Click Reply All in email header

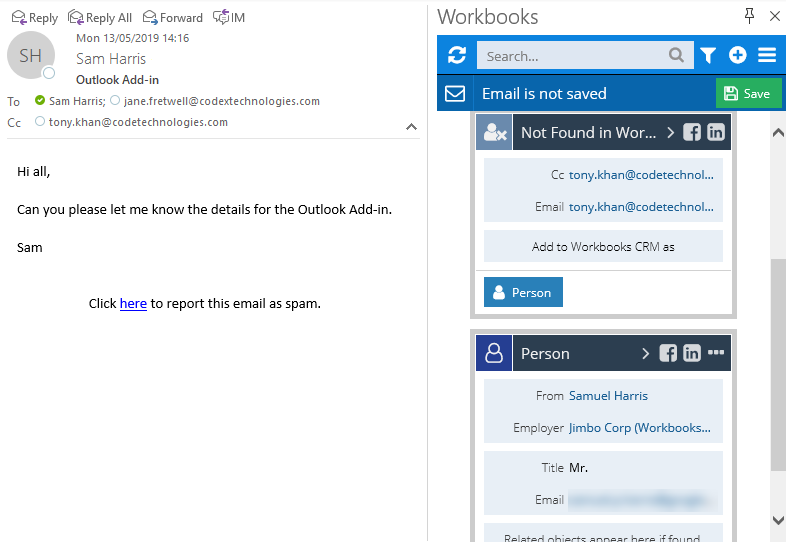pyautogui.click(x=100, y=18)
